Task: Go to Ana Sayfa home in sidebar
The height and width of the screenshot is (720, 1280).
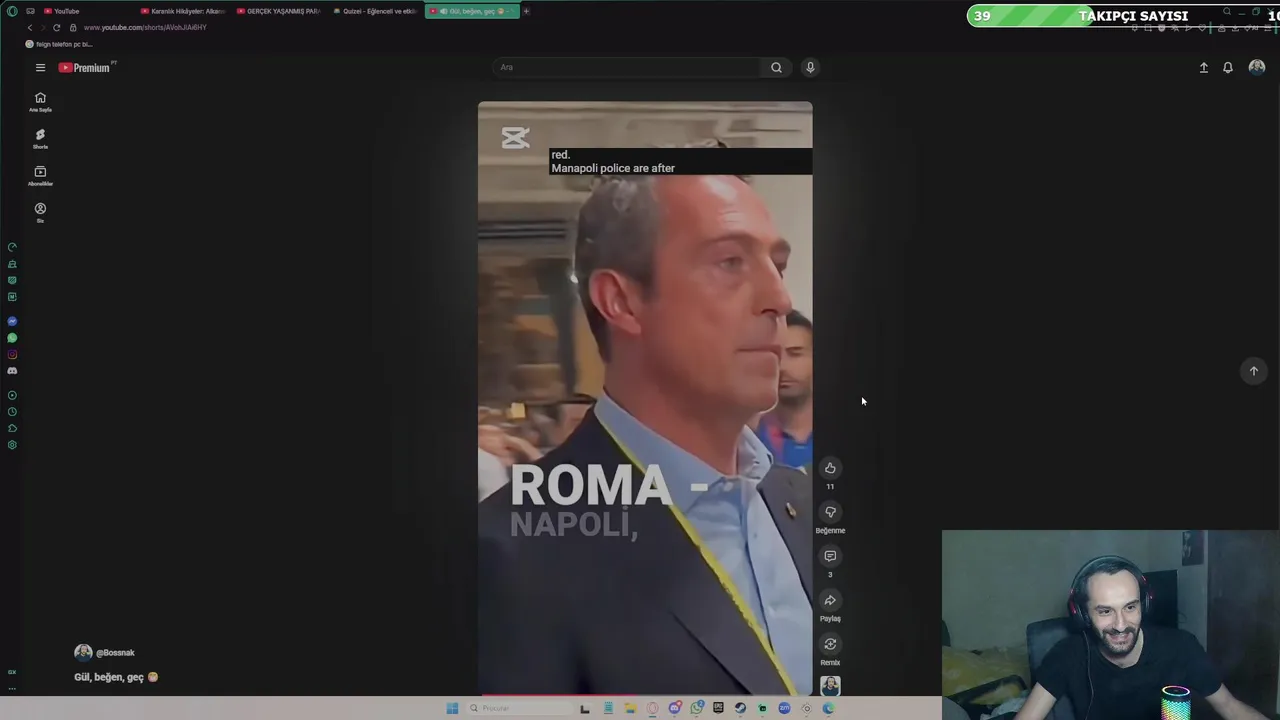Action: tap(40, 102)
